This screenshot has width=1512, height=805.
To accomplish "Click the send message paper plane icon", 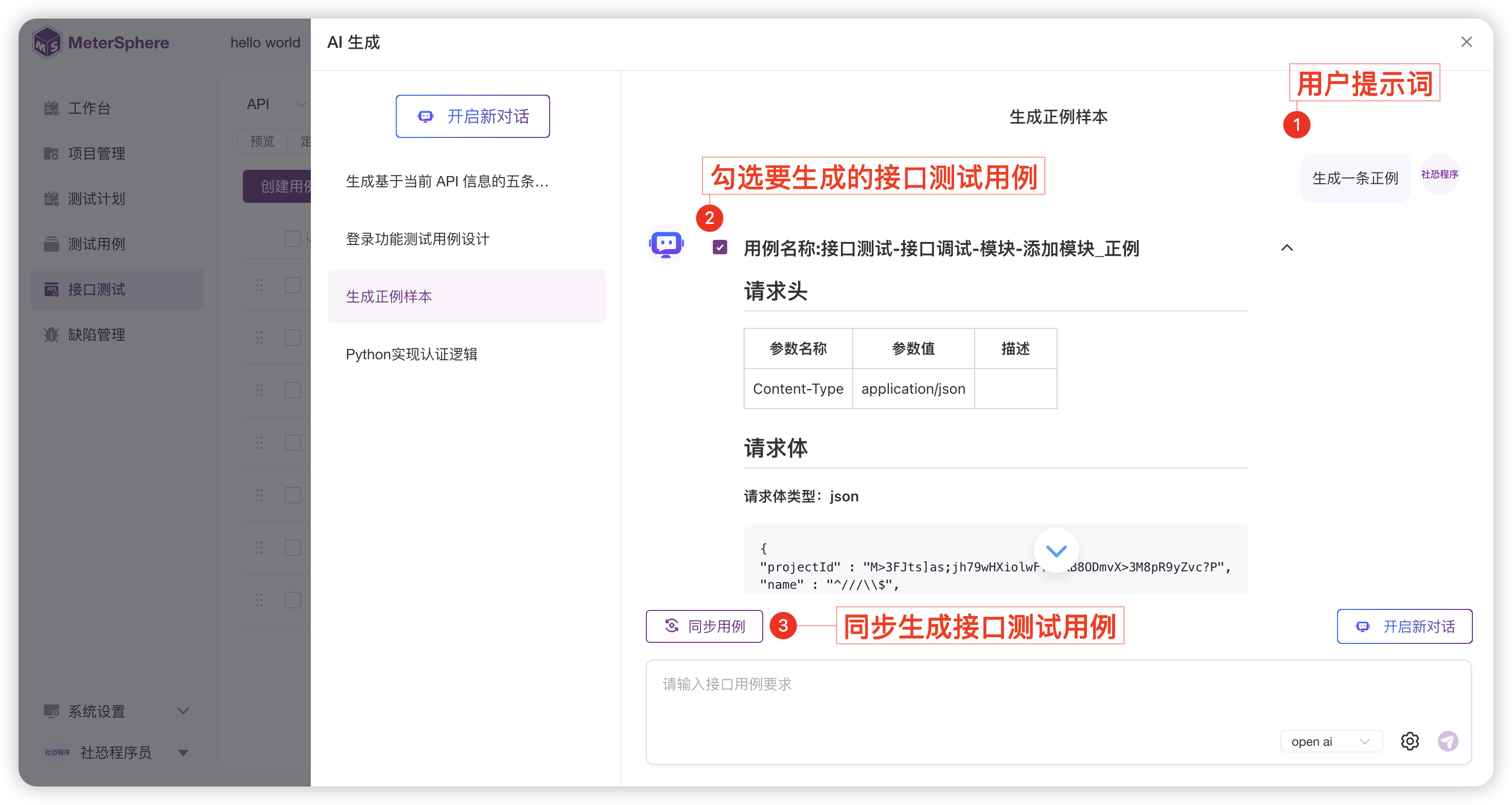I will pos(1448,741).
